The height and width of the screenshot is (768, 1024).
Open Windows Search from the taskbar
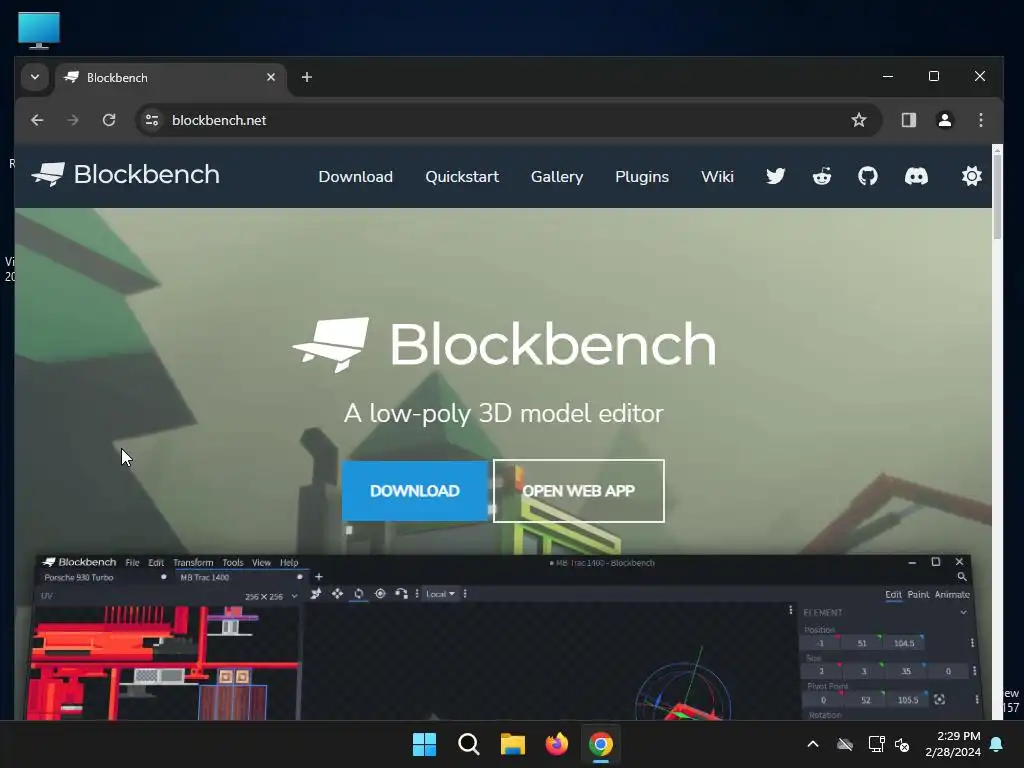(469, 744)
